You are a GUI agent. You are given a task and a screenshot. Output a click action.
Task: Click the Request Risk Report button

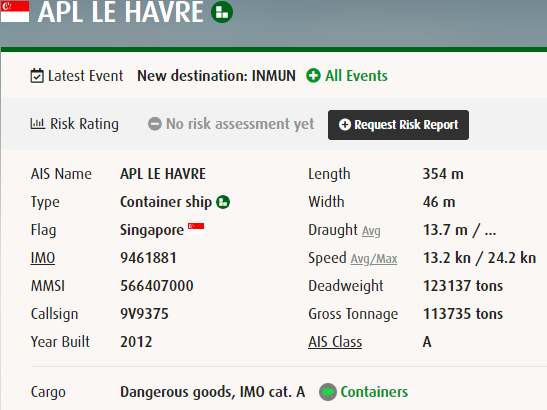point(398,125)
